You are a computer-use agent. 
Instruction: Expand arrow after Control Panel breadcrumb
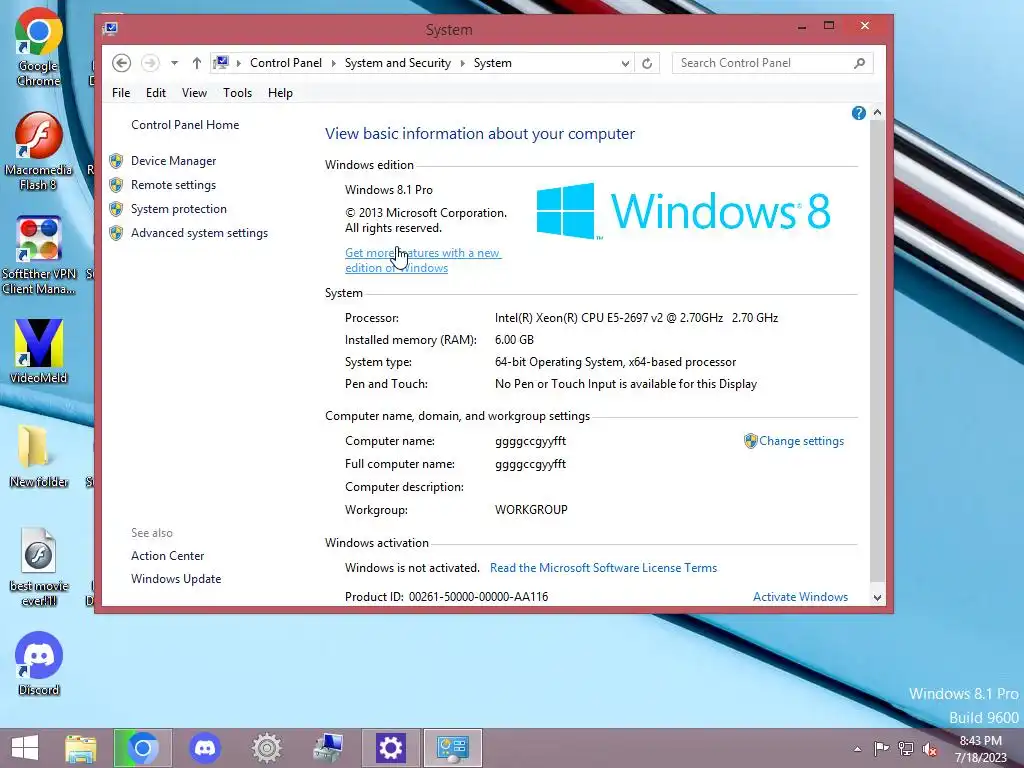click(334, 63)
